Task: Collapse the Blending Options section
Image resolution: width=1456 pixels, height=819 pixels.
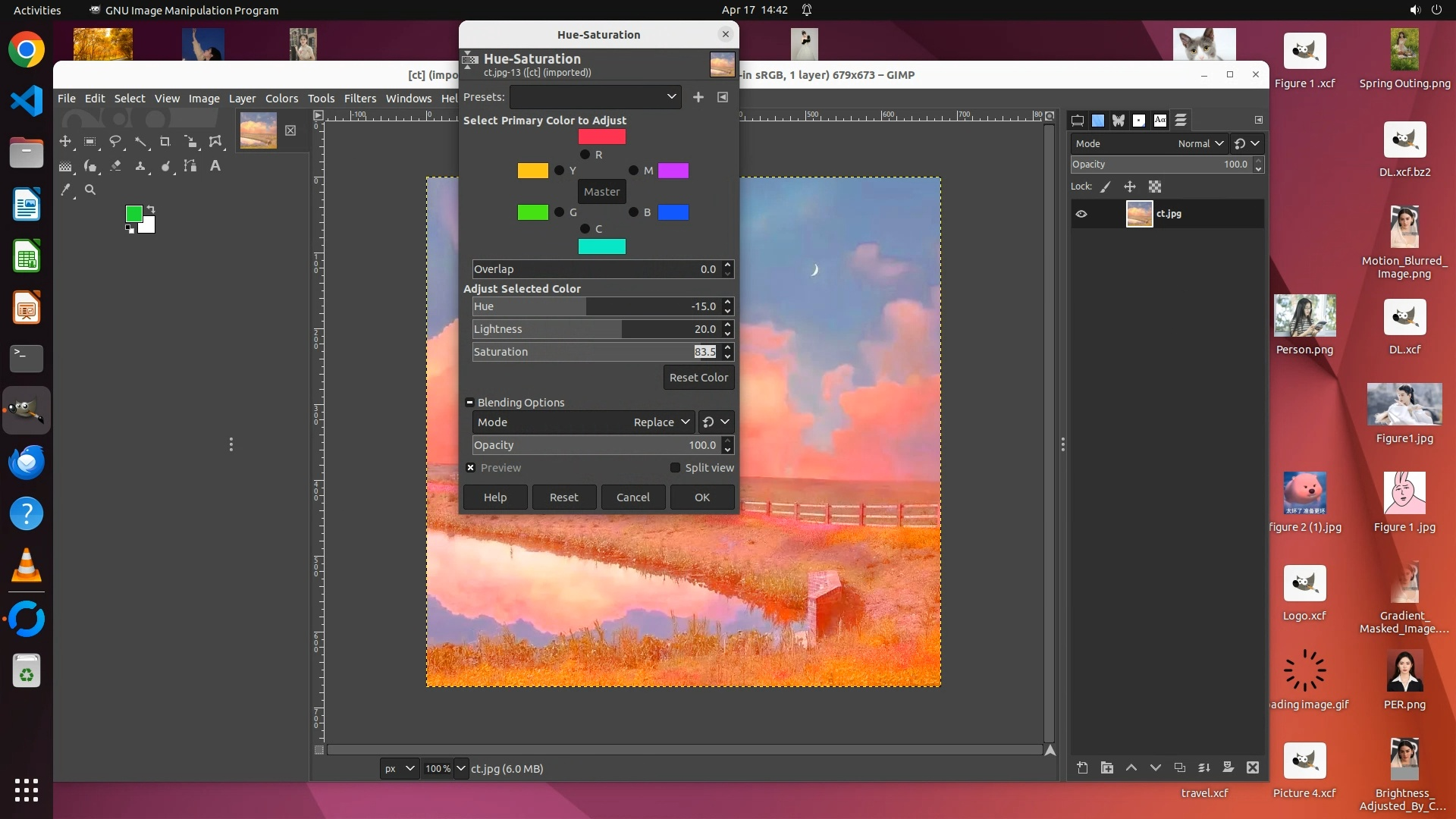Action: click(469, 403)
